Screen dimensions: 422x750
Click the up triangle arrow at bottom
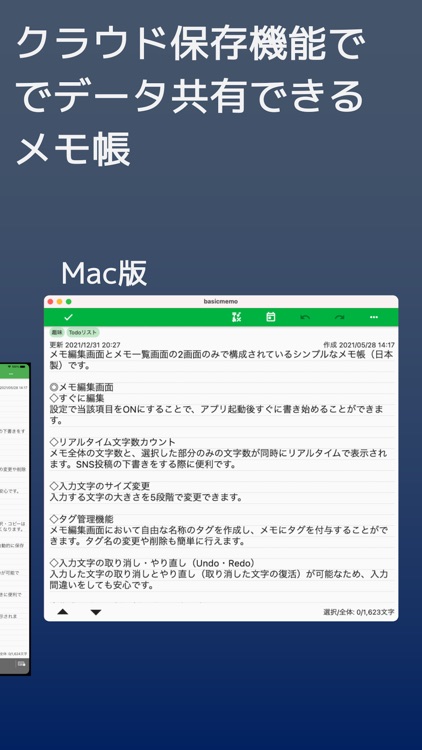pos(63,612)
